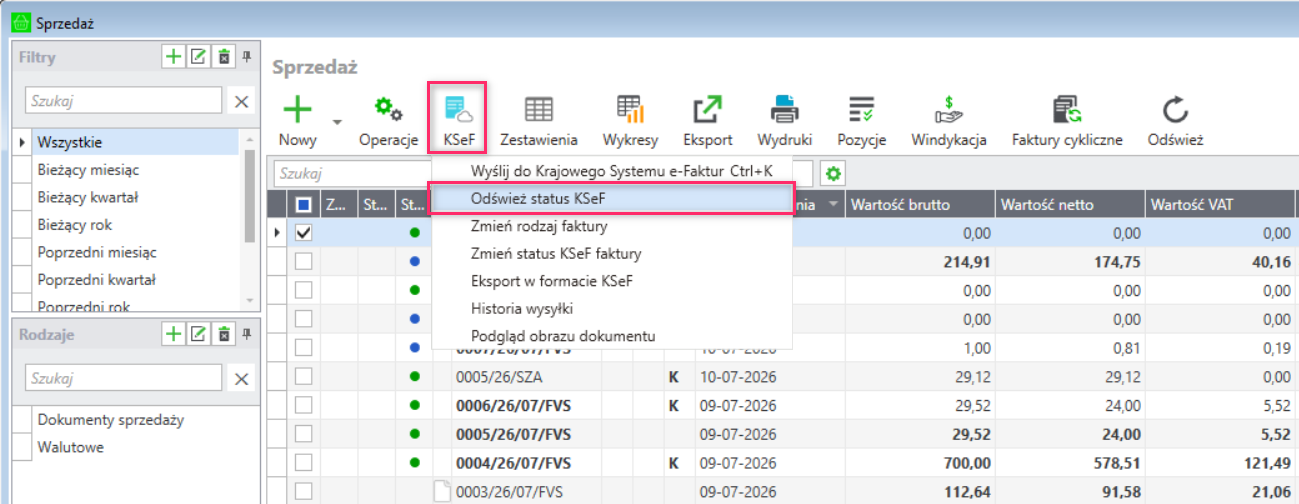Click green status dot in 0005/26/SZA row

pos(414,376)
